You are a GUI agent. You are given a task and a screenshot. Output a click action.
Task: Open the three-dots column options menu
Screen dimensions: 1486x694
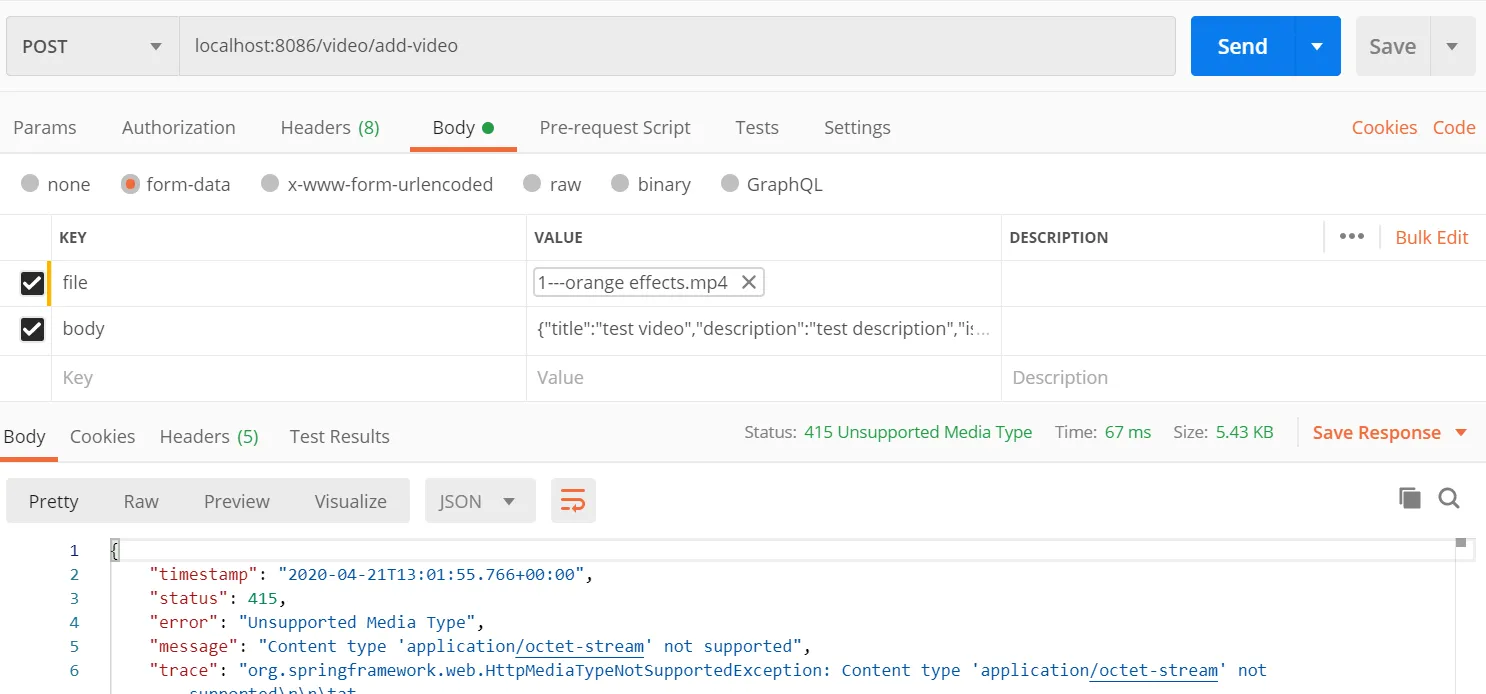click(1352, 237)
